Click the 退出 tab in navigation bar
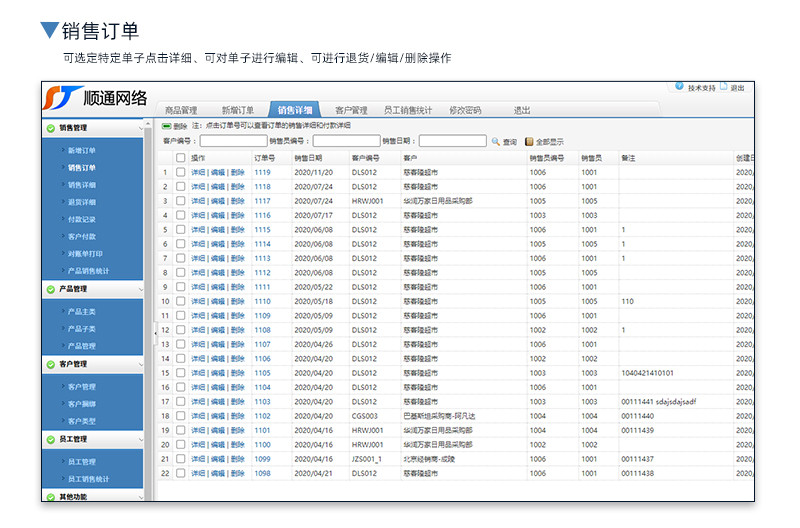800x528 pixels. (x=522, y=110)
